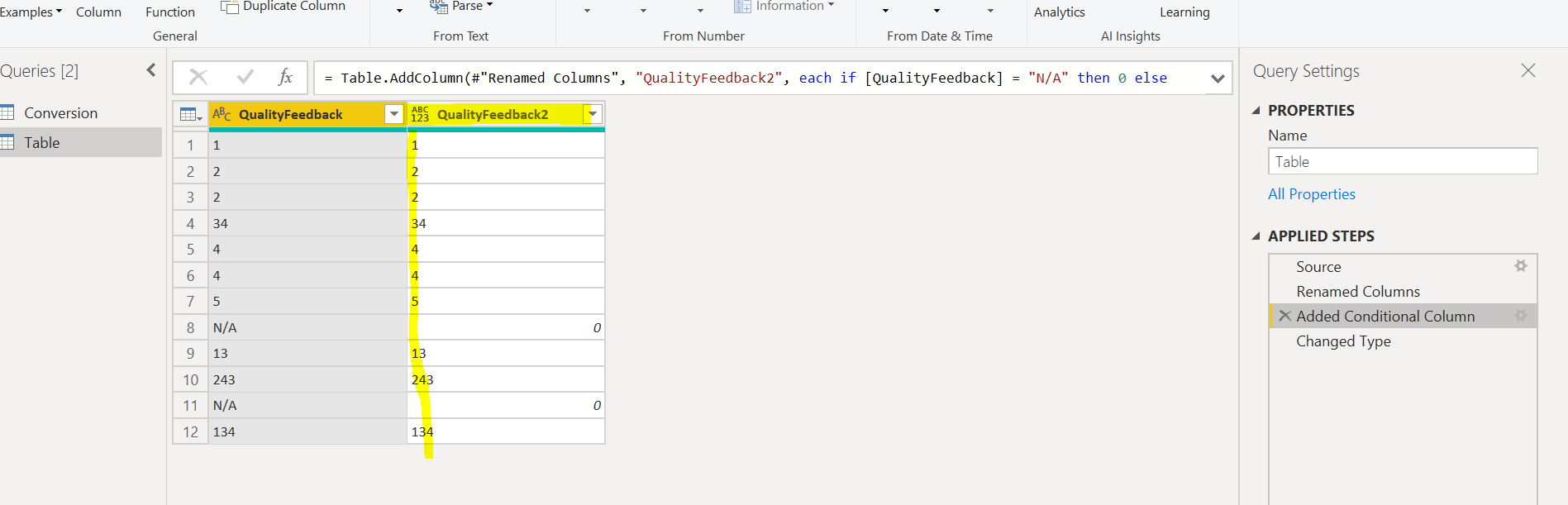
Task: Open the Parse dropdown menu
Action: (489, 6)
